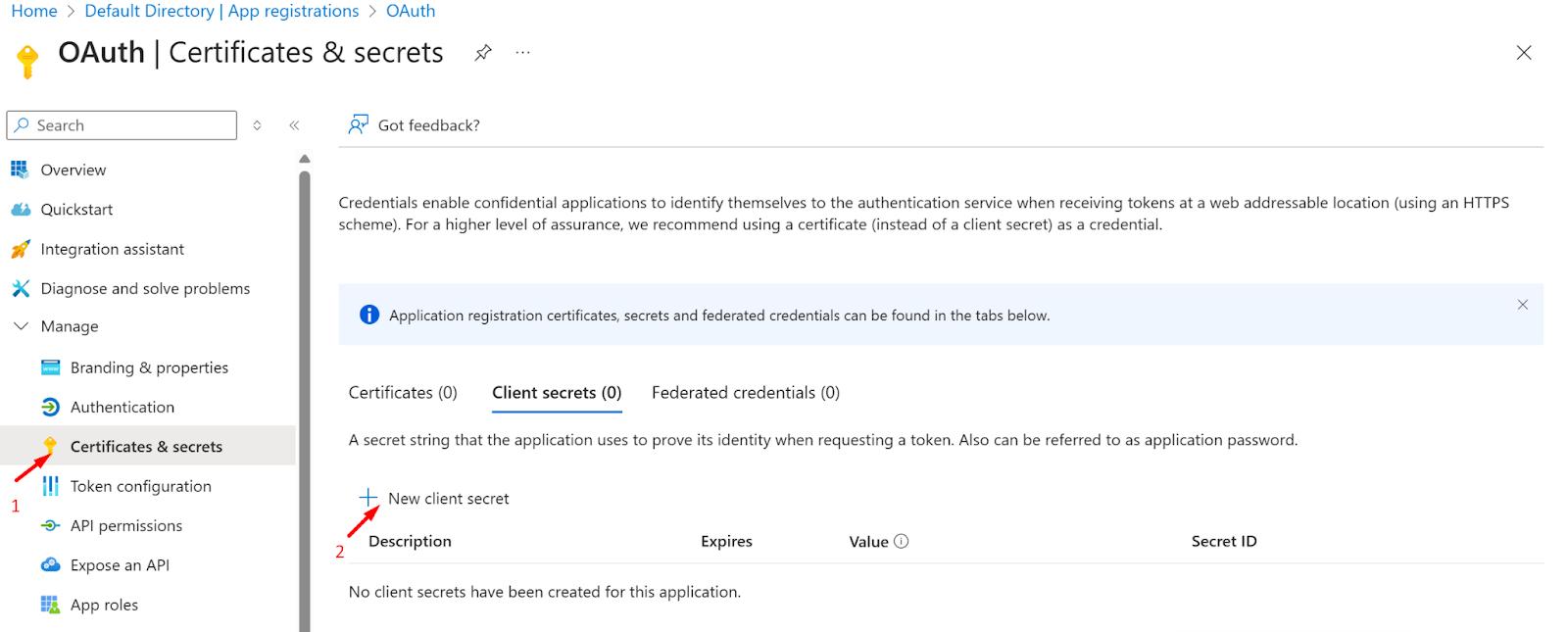The width and height of the screenshot is (1568, 632).
Task: Click the API permissions icon
Action: click(x=51, y=525)
